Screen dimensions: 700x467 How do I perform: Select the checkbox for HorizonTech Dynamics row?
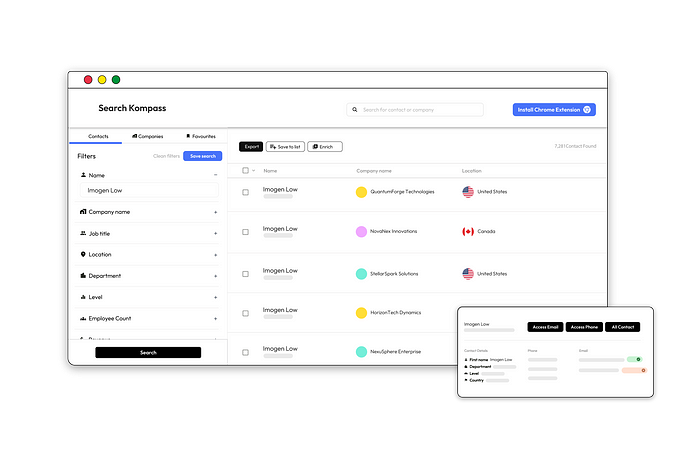point(246,313)
